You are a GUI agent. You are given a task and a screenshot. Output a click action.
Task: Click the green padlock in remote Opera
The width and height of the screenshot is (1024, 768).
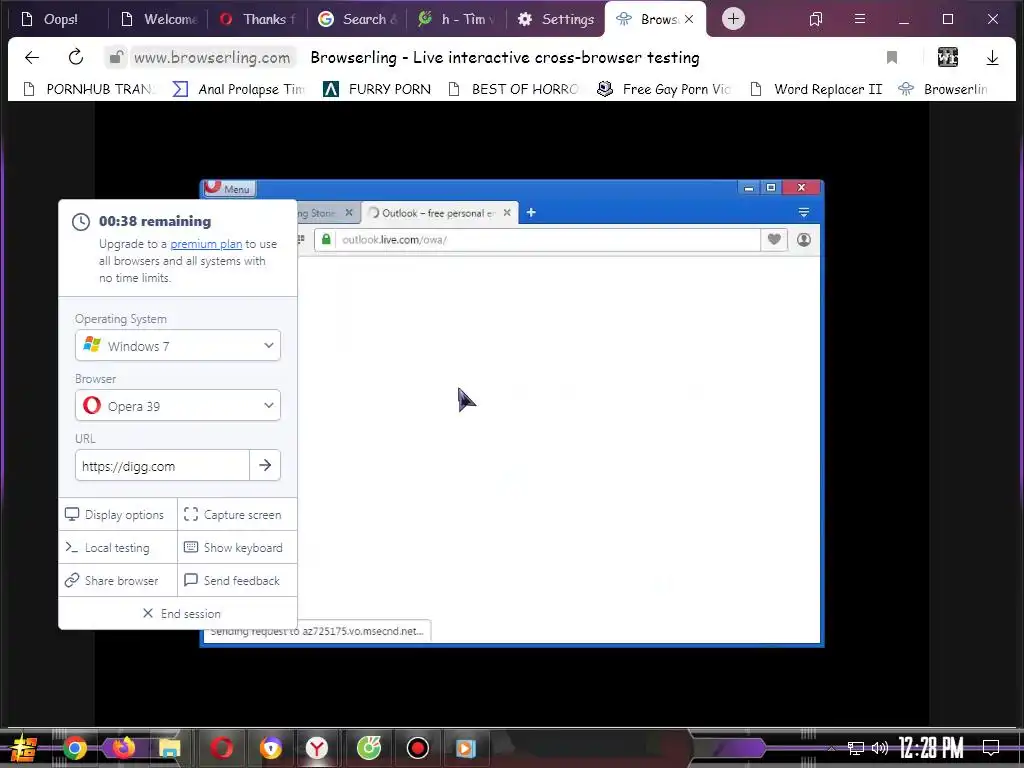click(326, 239)
